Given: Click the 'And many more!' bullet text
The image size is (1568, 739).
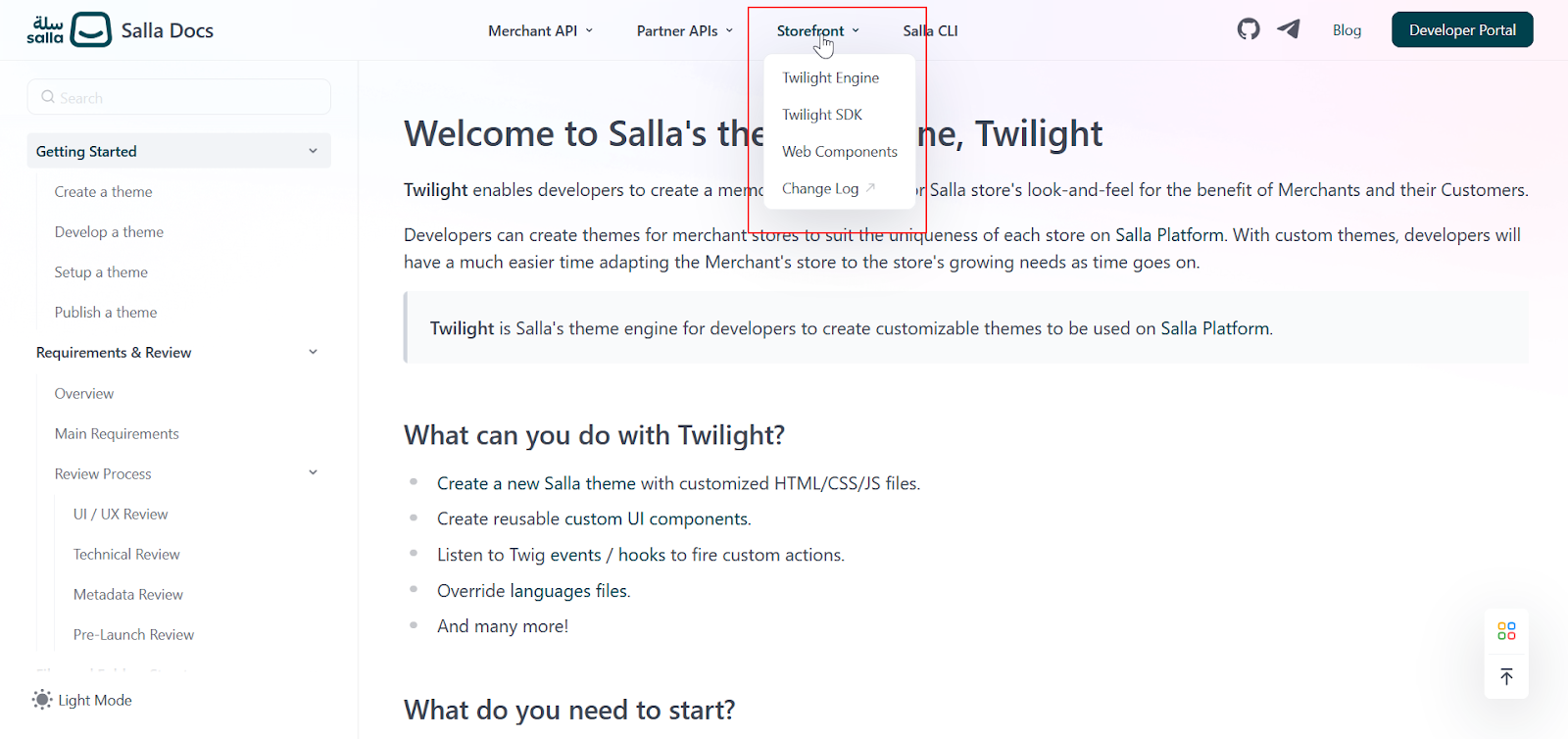Looking at the screenshot, I should coord(503,626).
